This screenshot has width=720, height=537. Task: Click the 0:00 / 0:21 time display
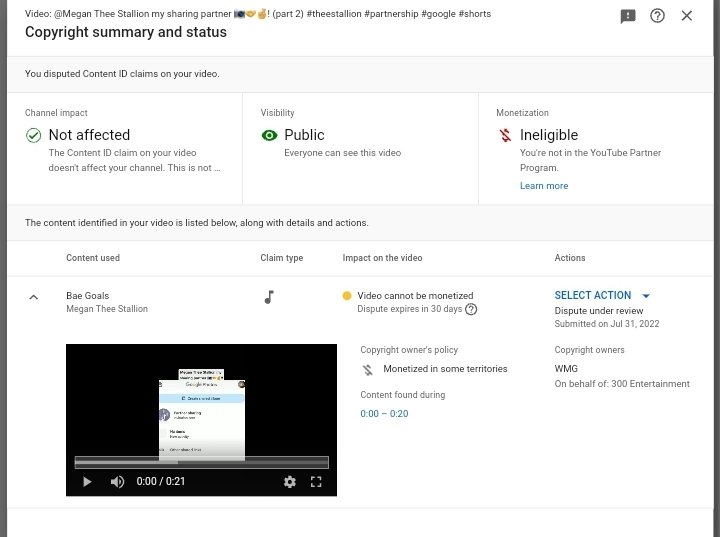tap(161, 481)
